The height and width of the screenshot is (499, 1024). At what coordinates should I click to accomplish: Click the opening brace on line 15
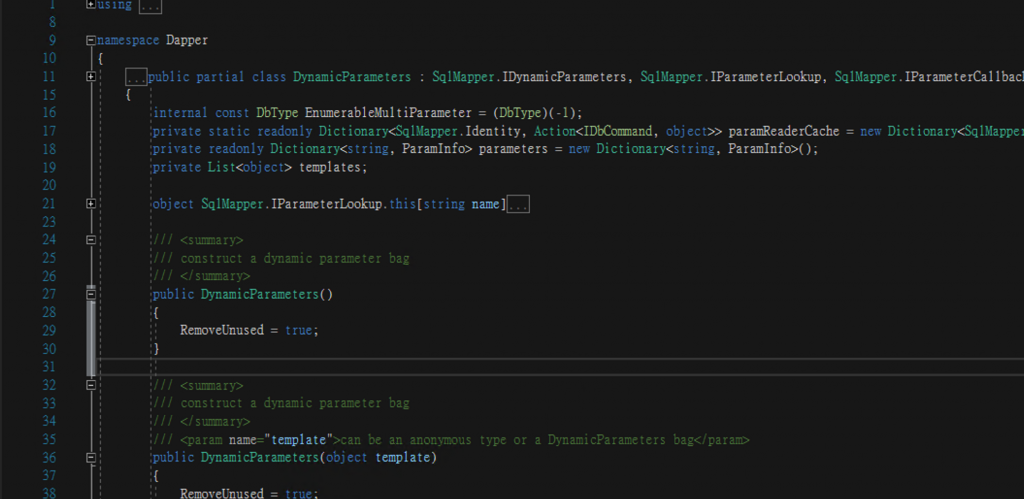129,95
